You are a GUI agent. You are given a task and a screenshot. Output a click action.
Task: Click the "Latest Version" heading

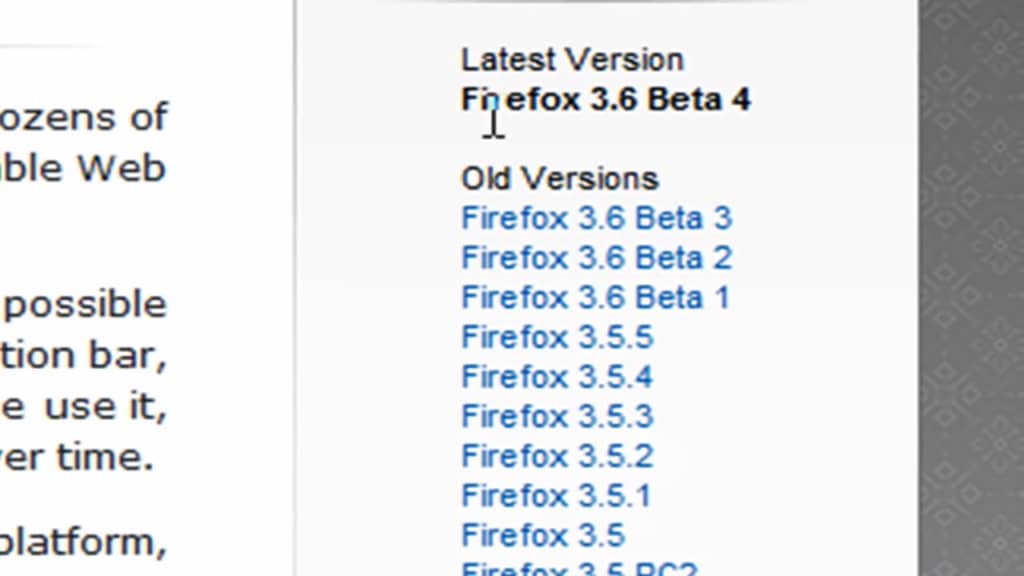572,60
